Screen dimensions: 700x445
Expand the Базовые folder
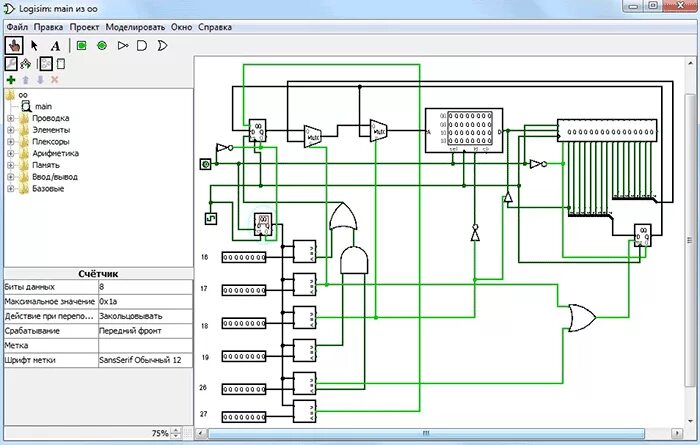coord(10,189)
